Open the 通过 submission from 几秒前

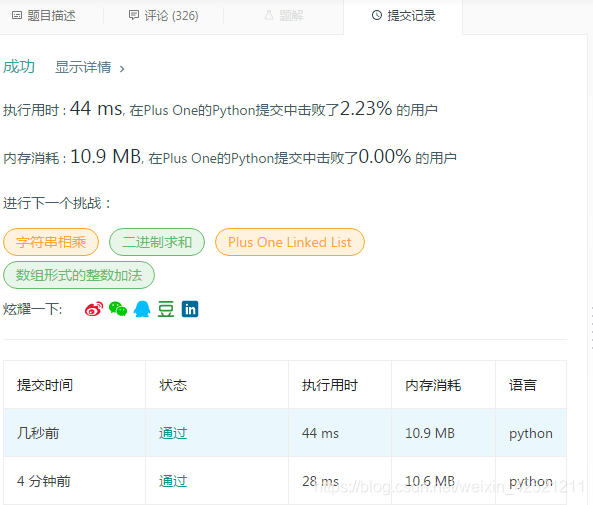173,433
